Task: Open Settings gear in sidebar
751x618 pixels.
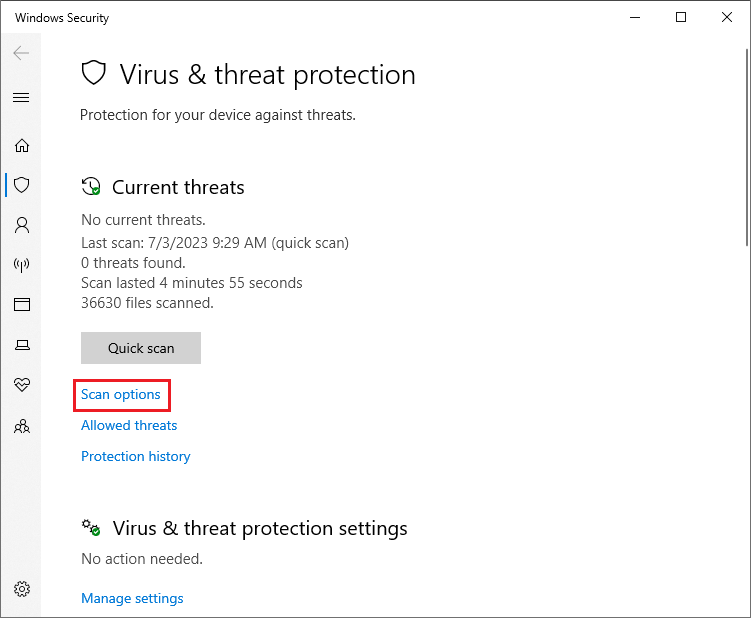Action: point(22,589)
